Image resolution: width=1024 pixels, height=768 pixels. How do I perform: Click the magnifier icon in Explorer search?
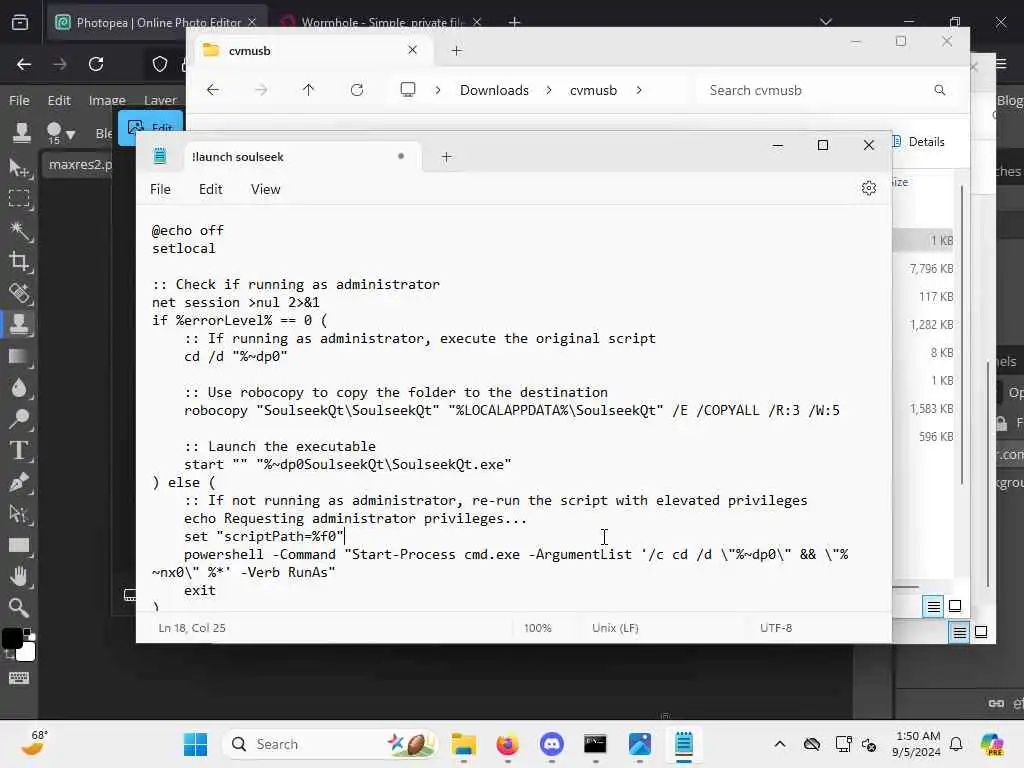pyautogui.click(x=940, y=90)
